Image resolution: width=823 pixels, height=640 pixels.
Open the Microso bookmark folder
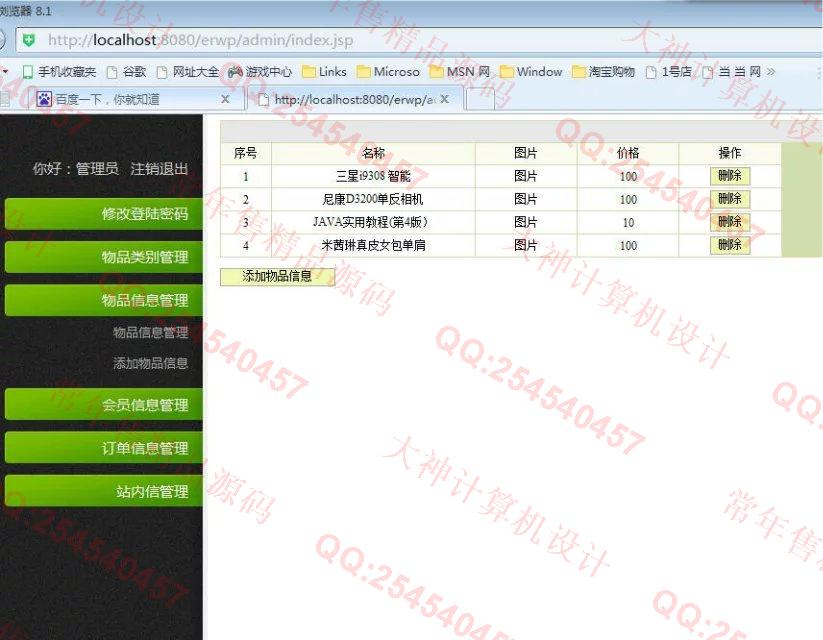click(388, 72)
